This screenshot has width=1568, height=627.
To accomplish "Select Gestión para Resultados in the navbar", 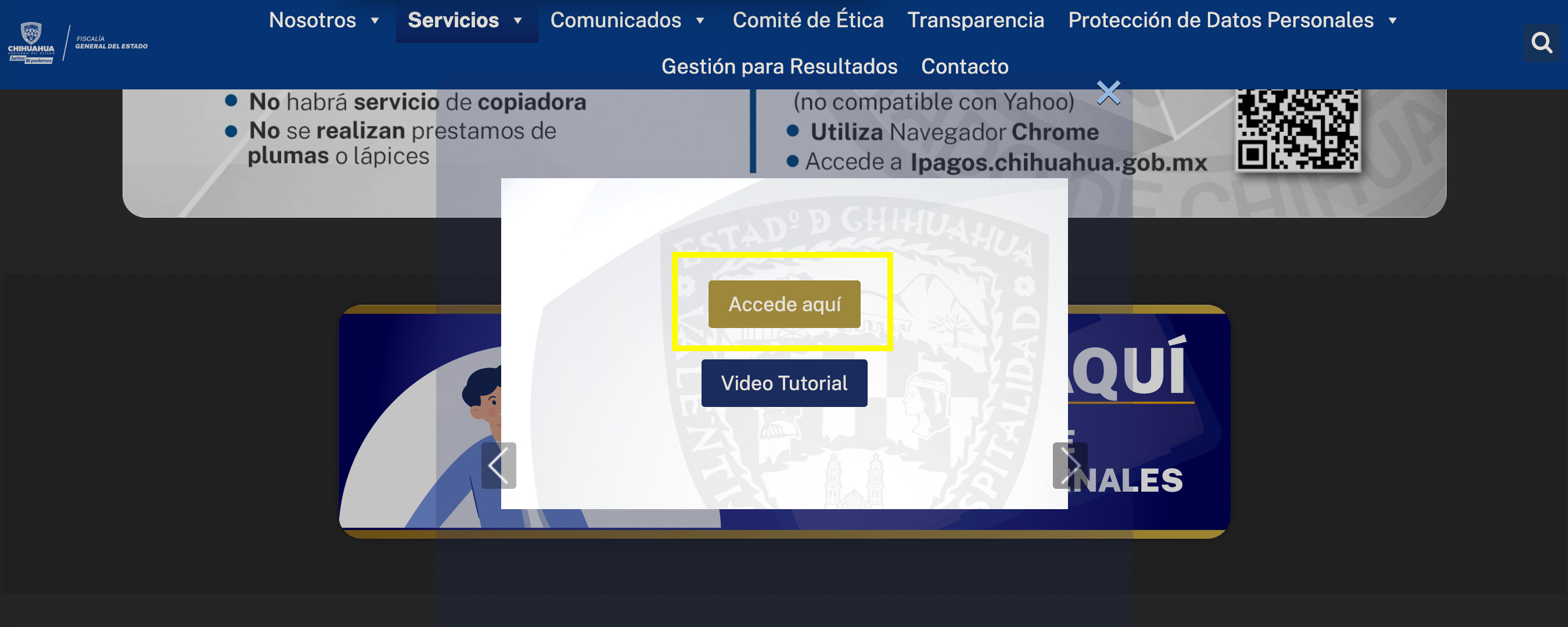I will [x=780, y=66].
